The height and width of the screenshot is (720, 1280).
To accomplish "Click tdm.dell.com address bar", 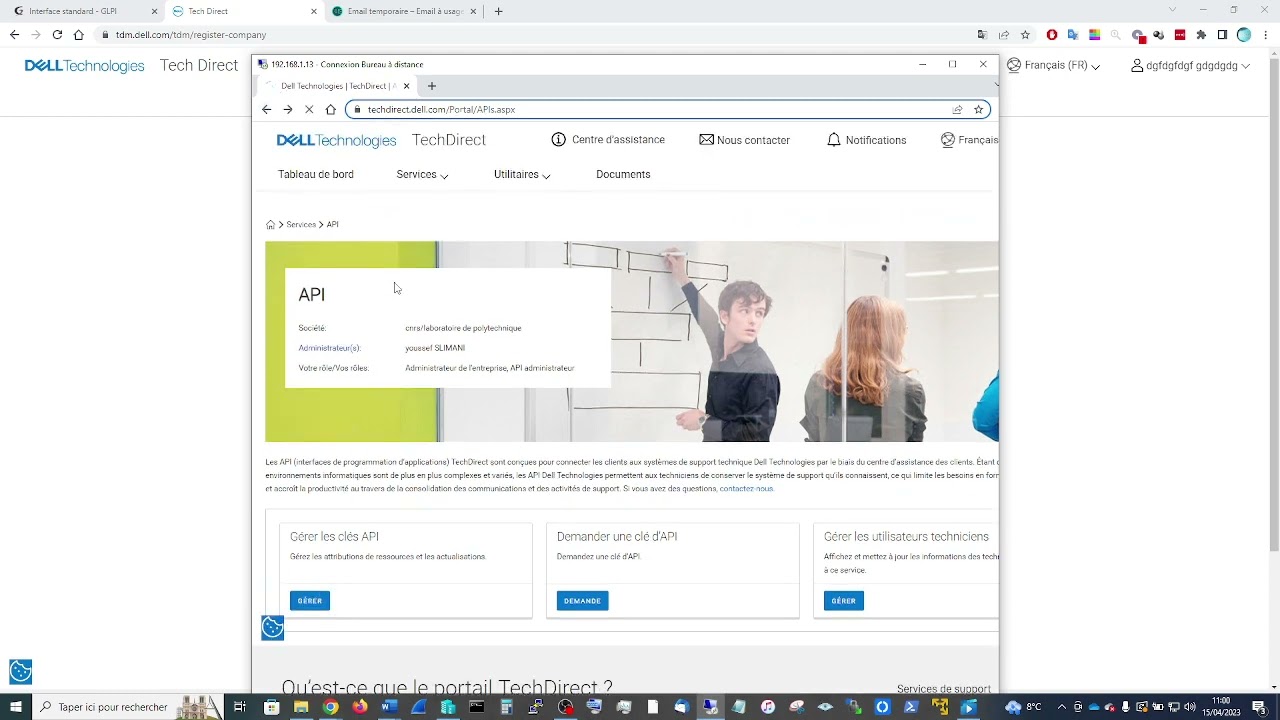I will [x=535, y=34].
